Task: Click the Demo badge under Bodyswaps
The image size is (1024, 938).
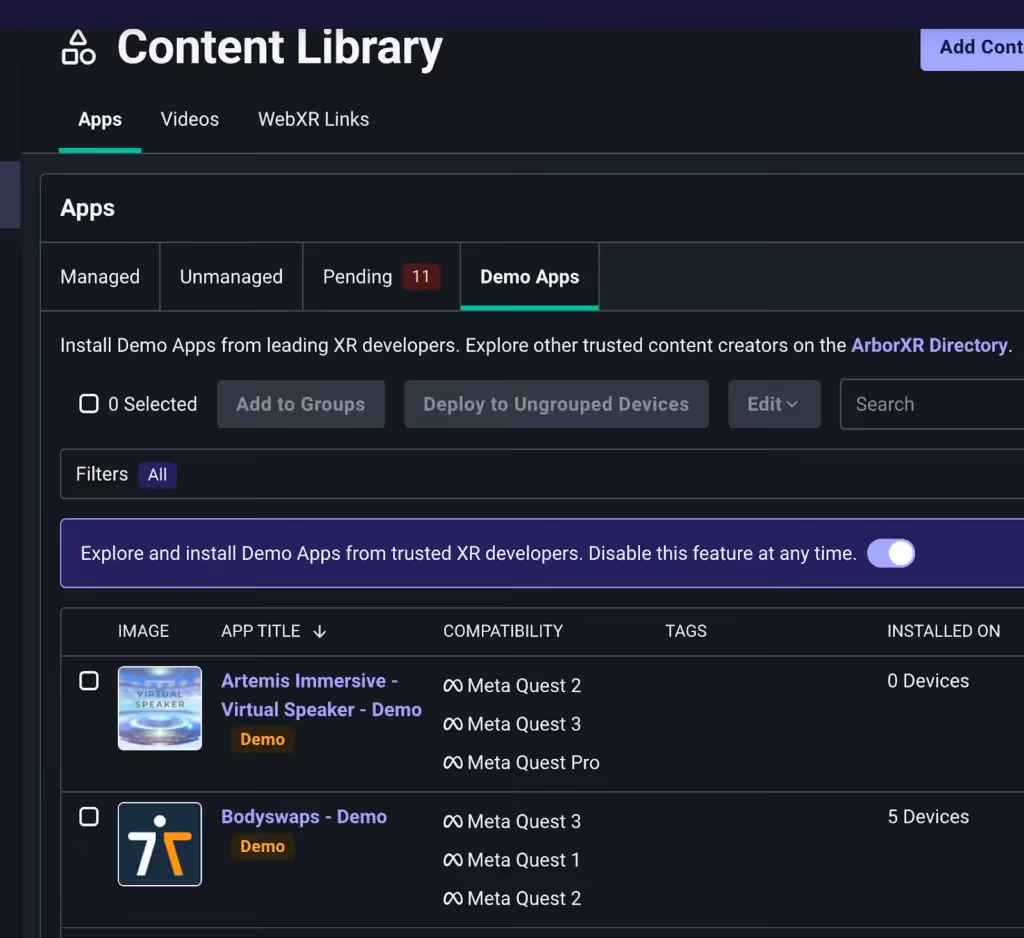Action: [263, 847]
